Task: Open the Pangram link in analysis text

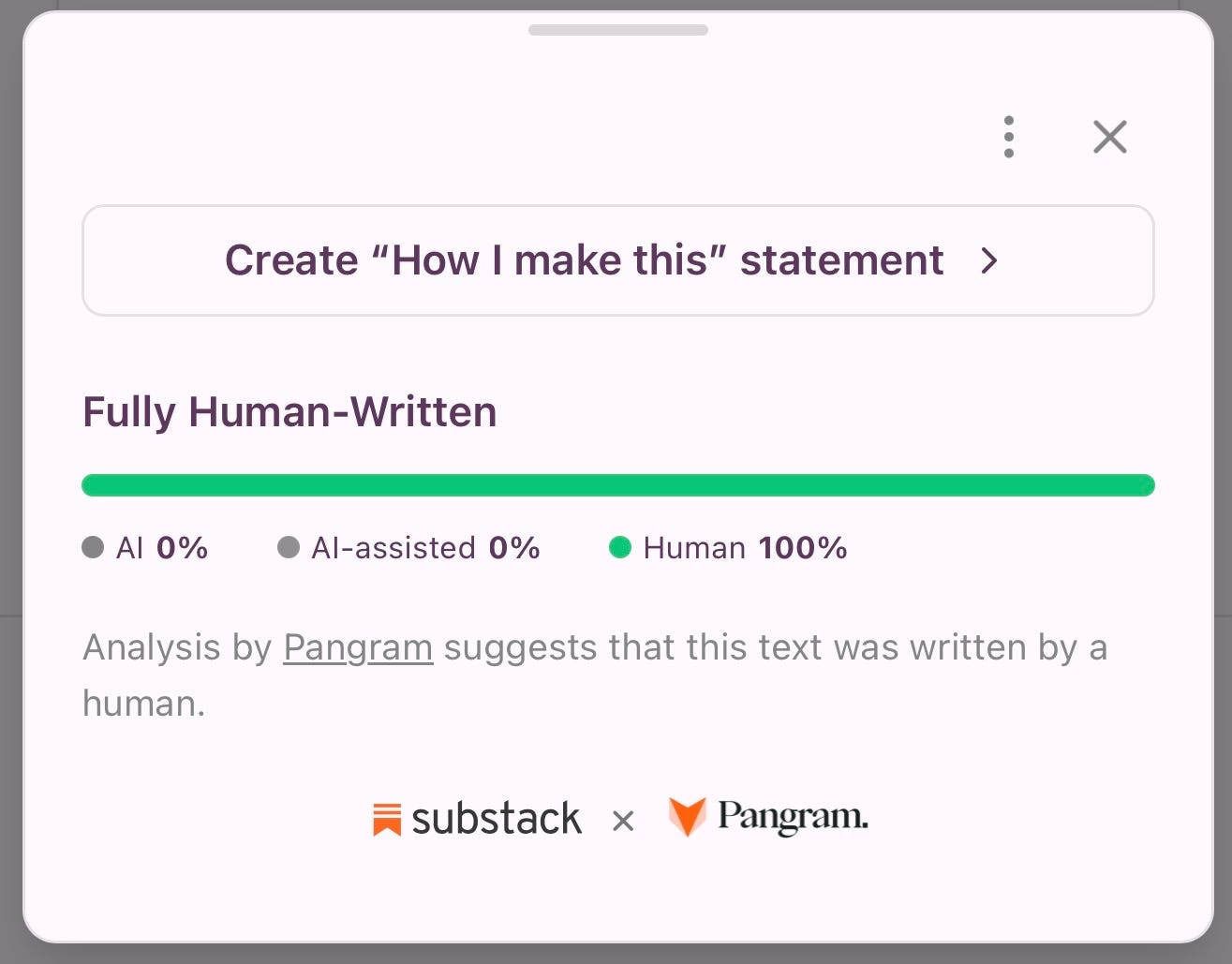Action: [x=358, y=647]
